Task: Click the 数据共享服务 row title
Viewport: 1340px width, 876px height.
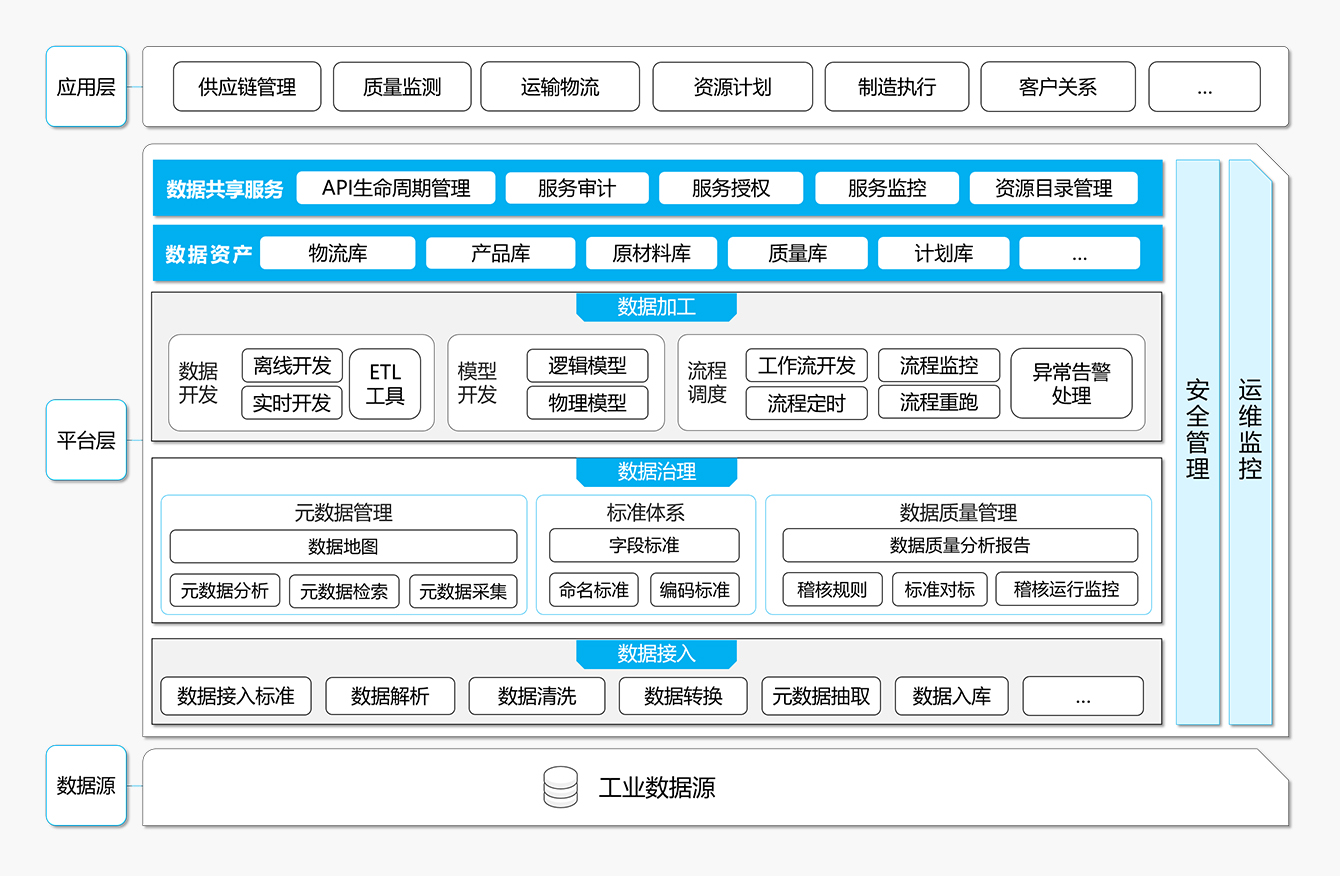Action: tap(225, 189)
